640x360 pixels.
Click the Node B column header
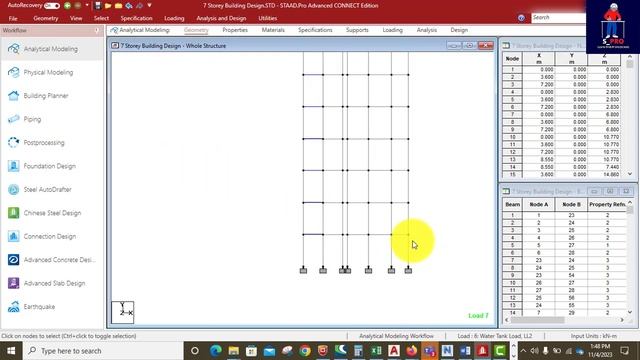(571, 204)
